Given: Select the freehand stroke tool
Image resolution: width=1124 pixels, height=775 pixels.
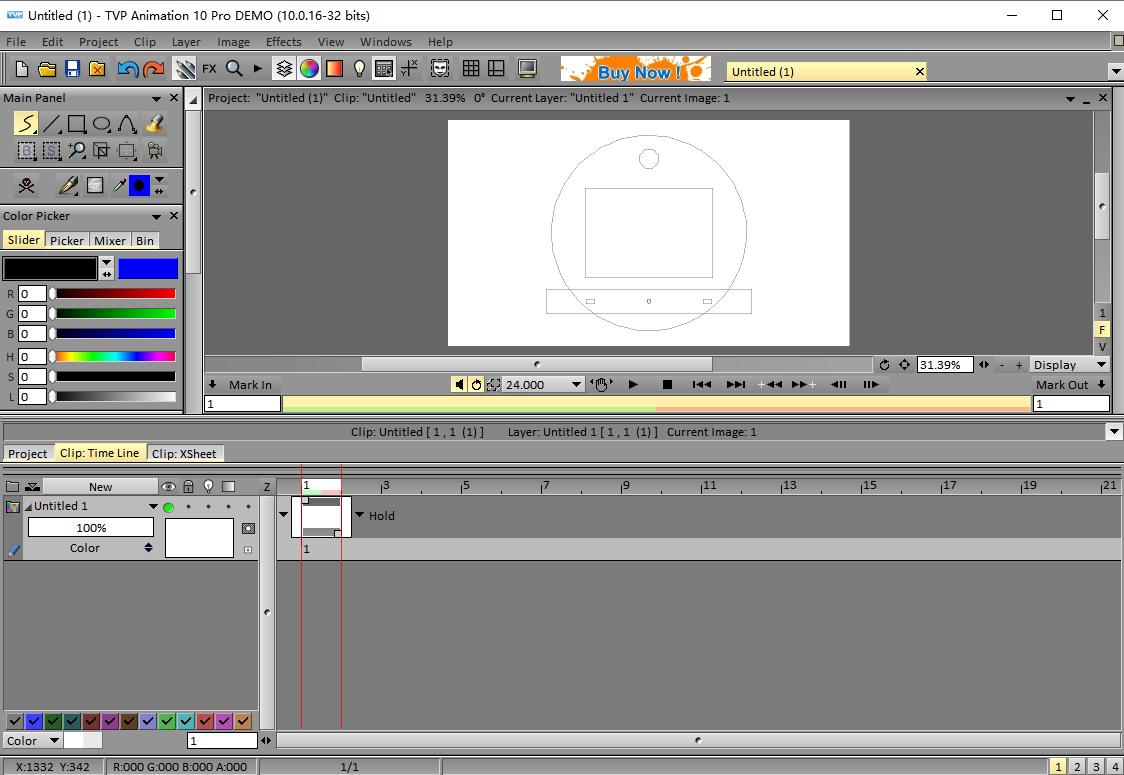Looking at the screenshot, I should tap(26, 123).
